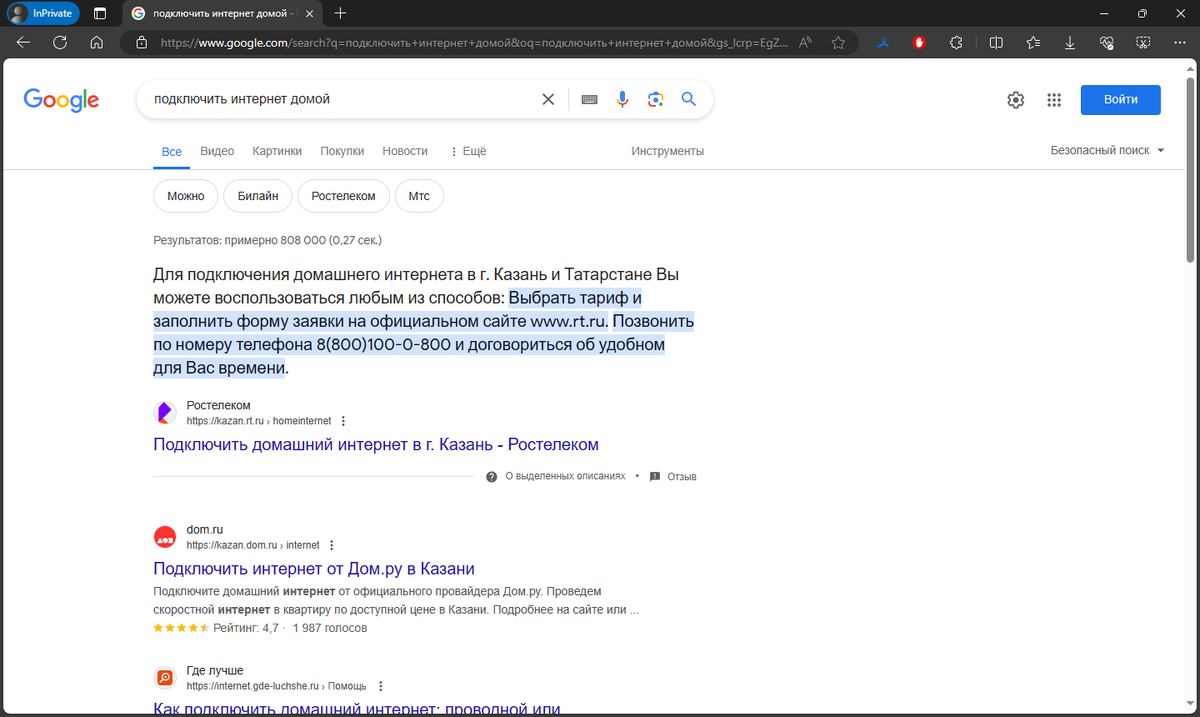Viewport: 1200px width, 717px height.
Task: Clear the search query with X
Action: pyautogui.click(x=548, y=99)
